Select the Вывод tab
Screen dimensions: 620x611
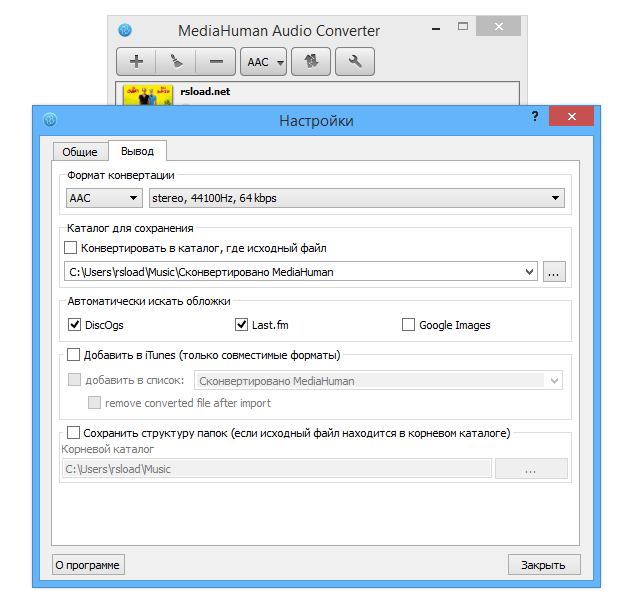137,151
